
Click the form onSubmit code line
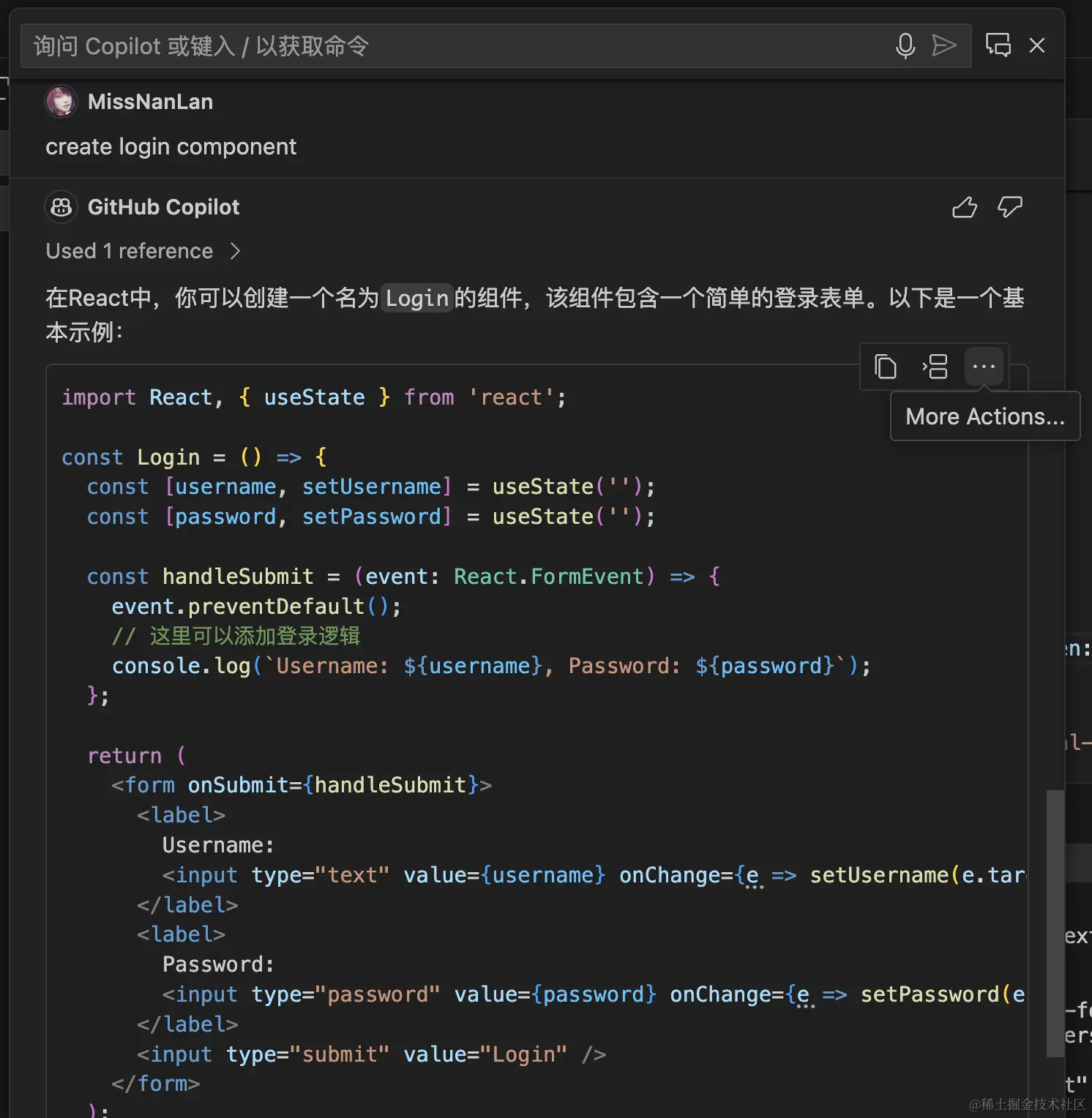(x=302, y=785)
